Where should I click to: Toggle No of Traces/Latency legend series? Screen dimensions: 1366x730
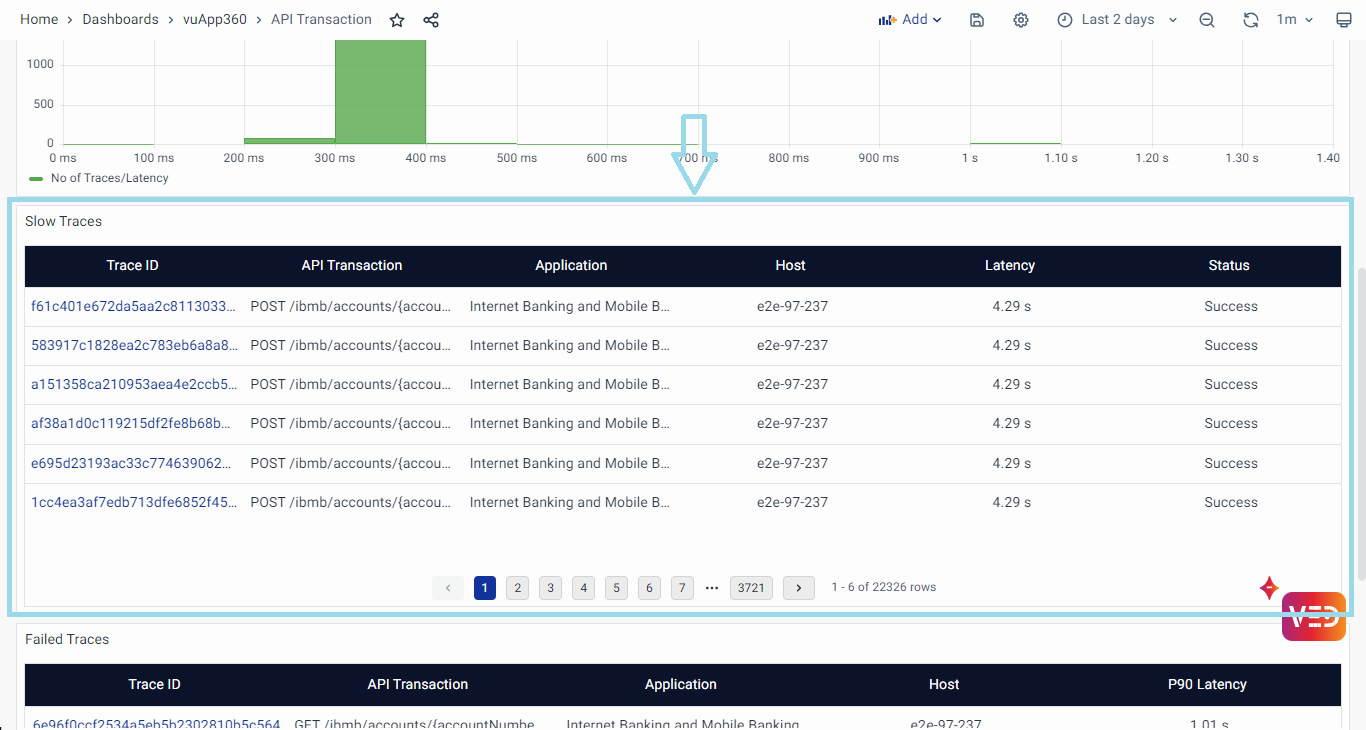(x=109, y=178)
